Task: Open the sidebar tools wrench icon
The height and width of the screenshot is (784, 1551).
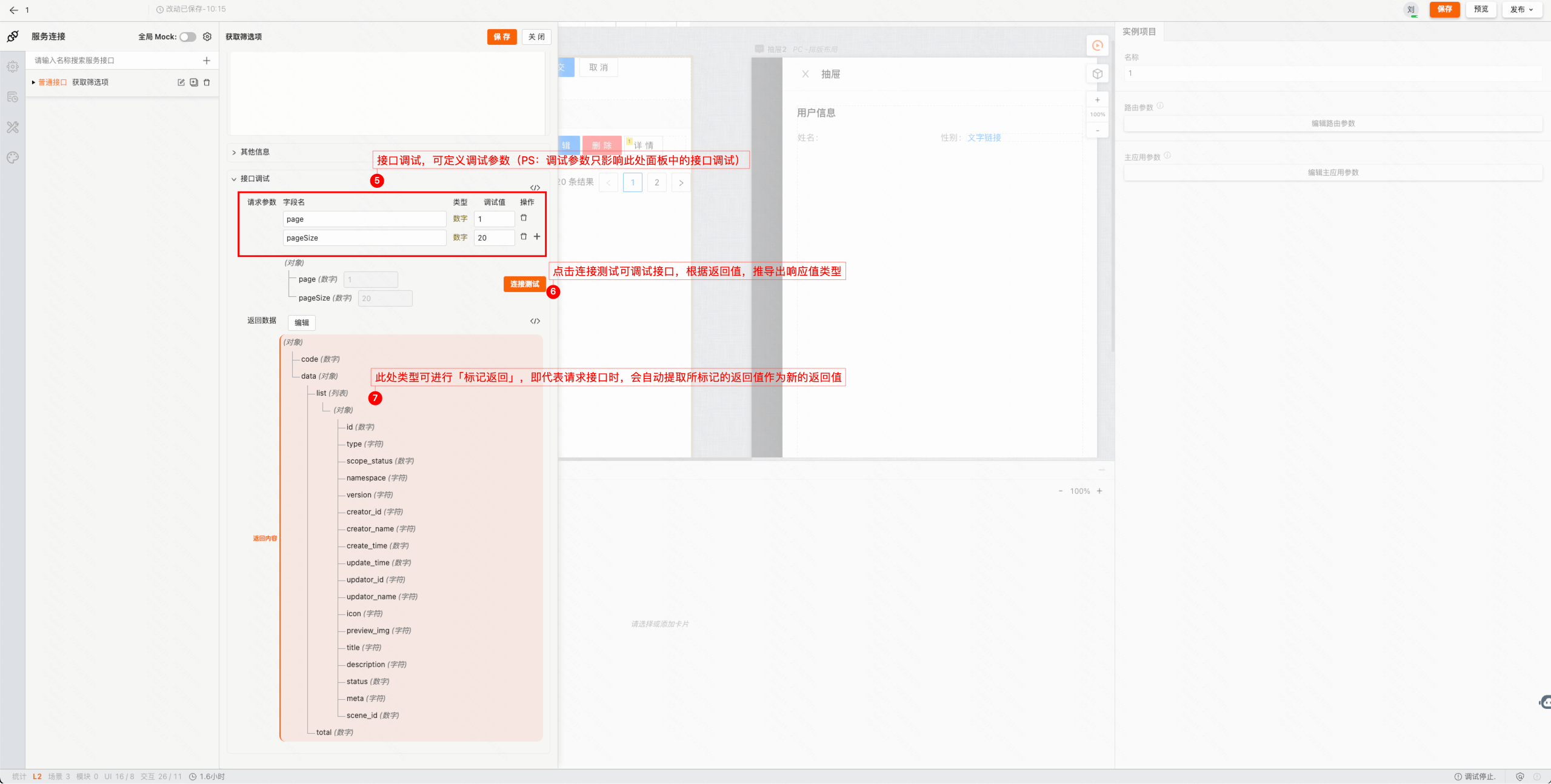Action: pos(13,127)
